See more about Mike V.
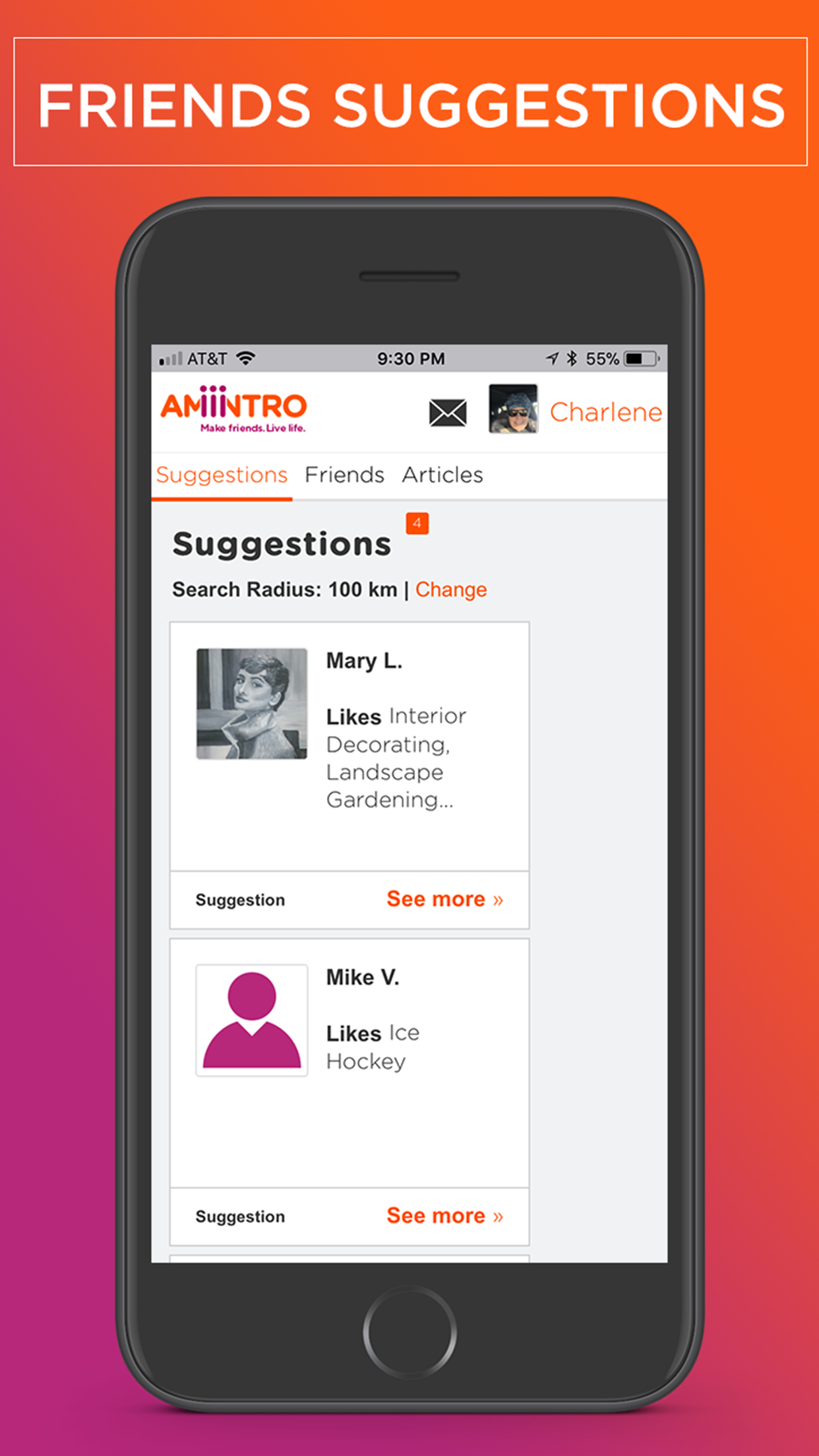819x1456 pixels. click(444, 1215)
